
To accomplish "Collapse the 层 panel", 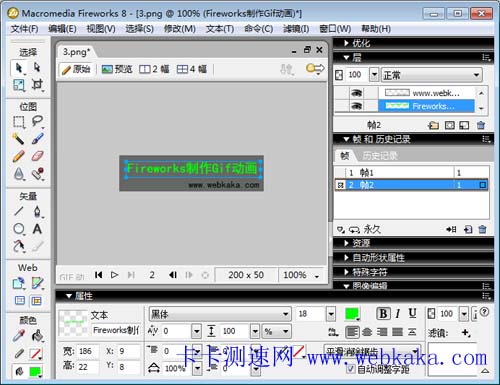I will click(346, 58).
